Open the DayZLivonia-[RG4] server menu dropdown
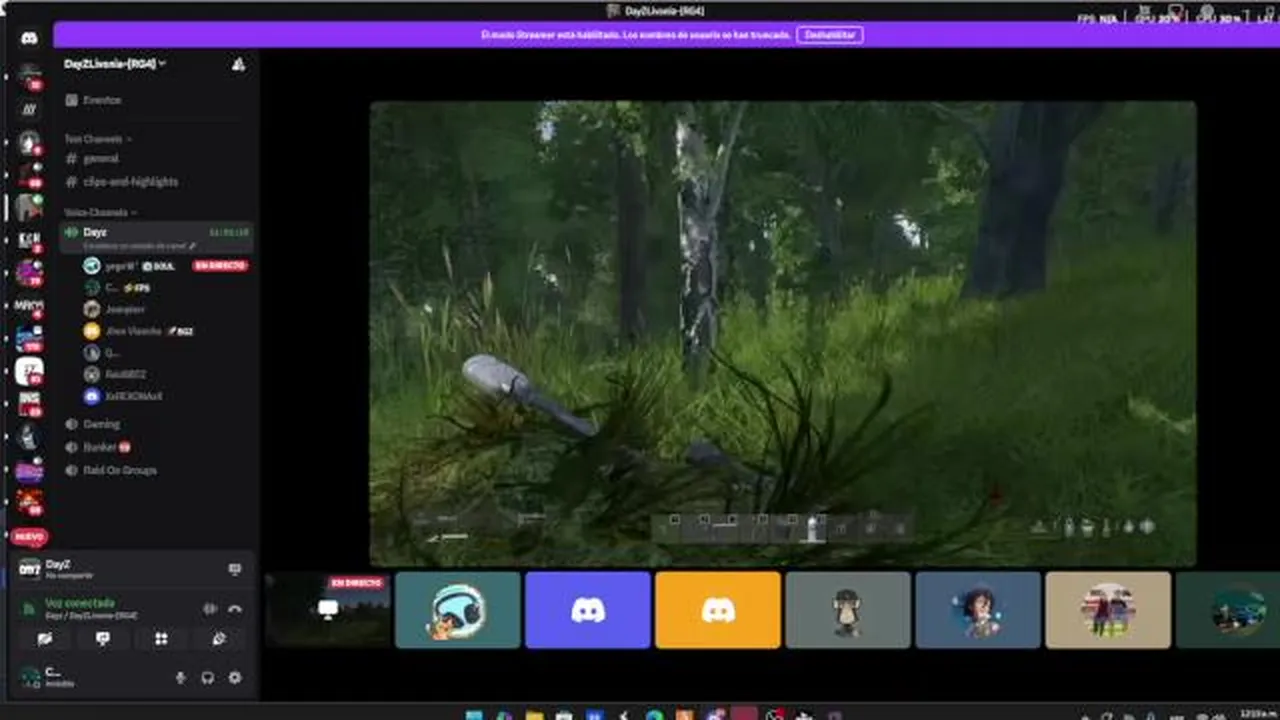1280x720 pixels. pyautogui.click(x=114, y=64)
